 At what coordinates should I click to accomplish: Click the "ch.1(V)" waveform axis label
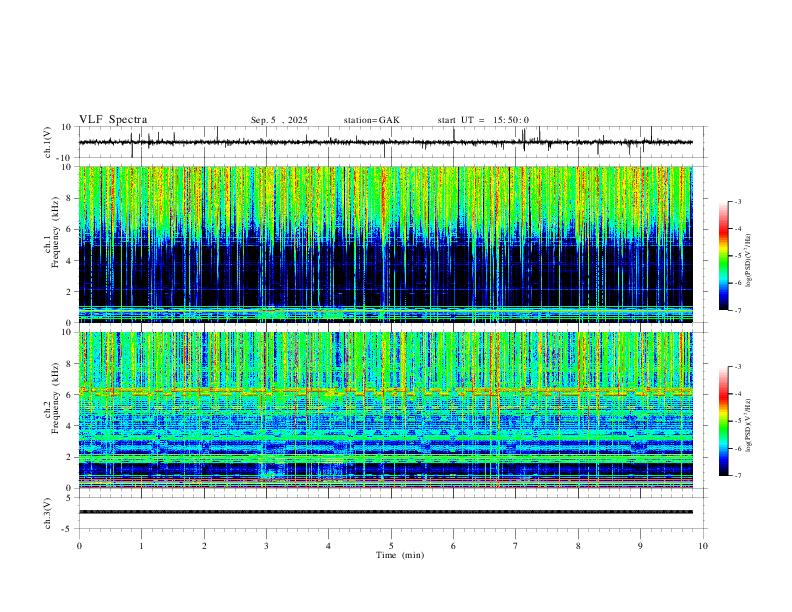(x=48, y=142)
